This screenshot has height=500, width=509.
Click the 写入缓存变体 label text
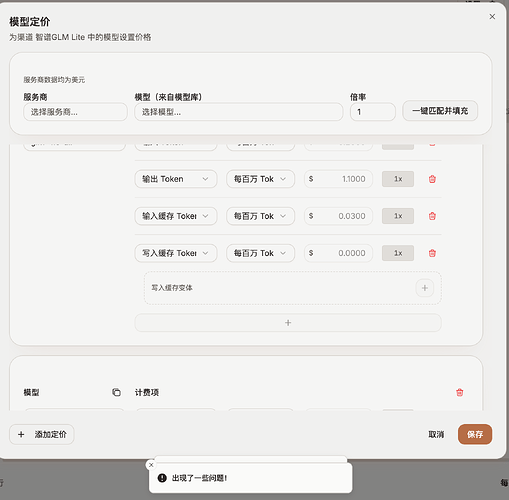[x=172, y=288]
